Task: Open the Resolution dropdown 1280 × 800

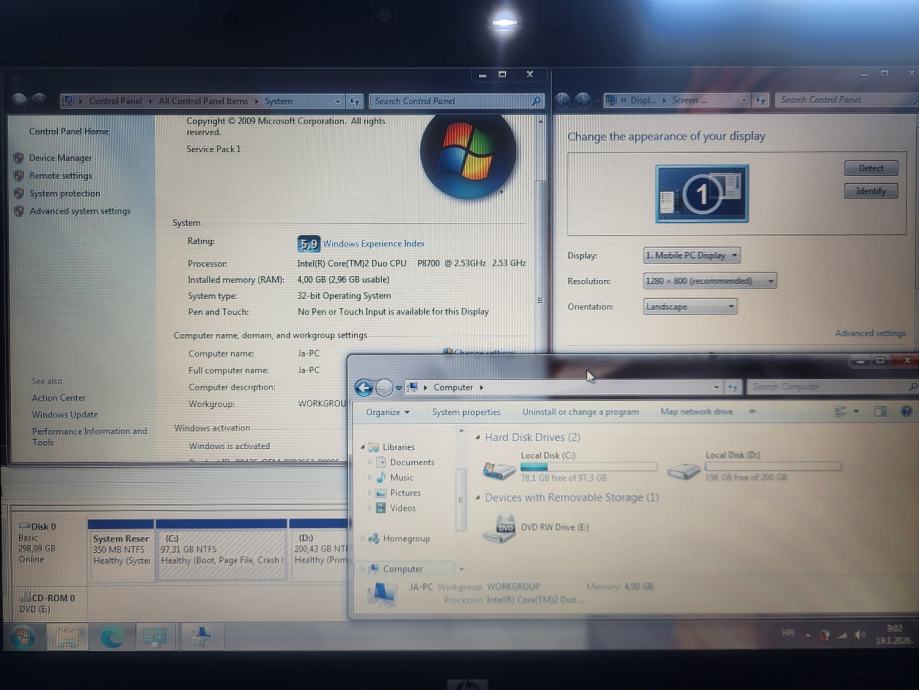Action: [x=710, y=281]
